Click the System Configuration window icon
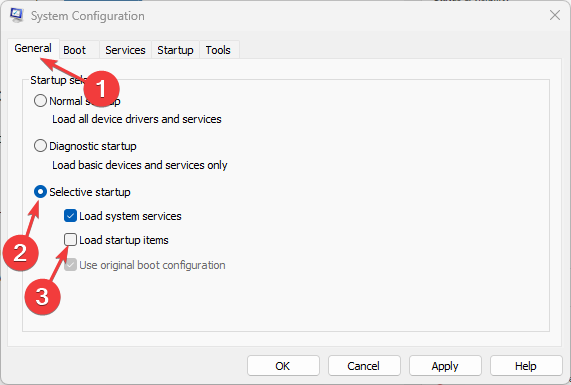Screen dimensions: 571x385 click(x=17, y=15)
